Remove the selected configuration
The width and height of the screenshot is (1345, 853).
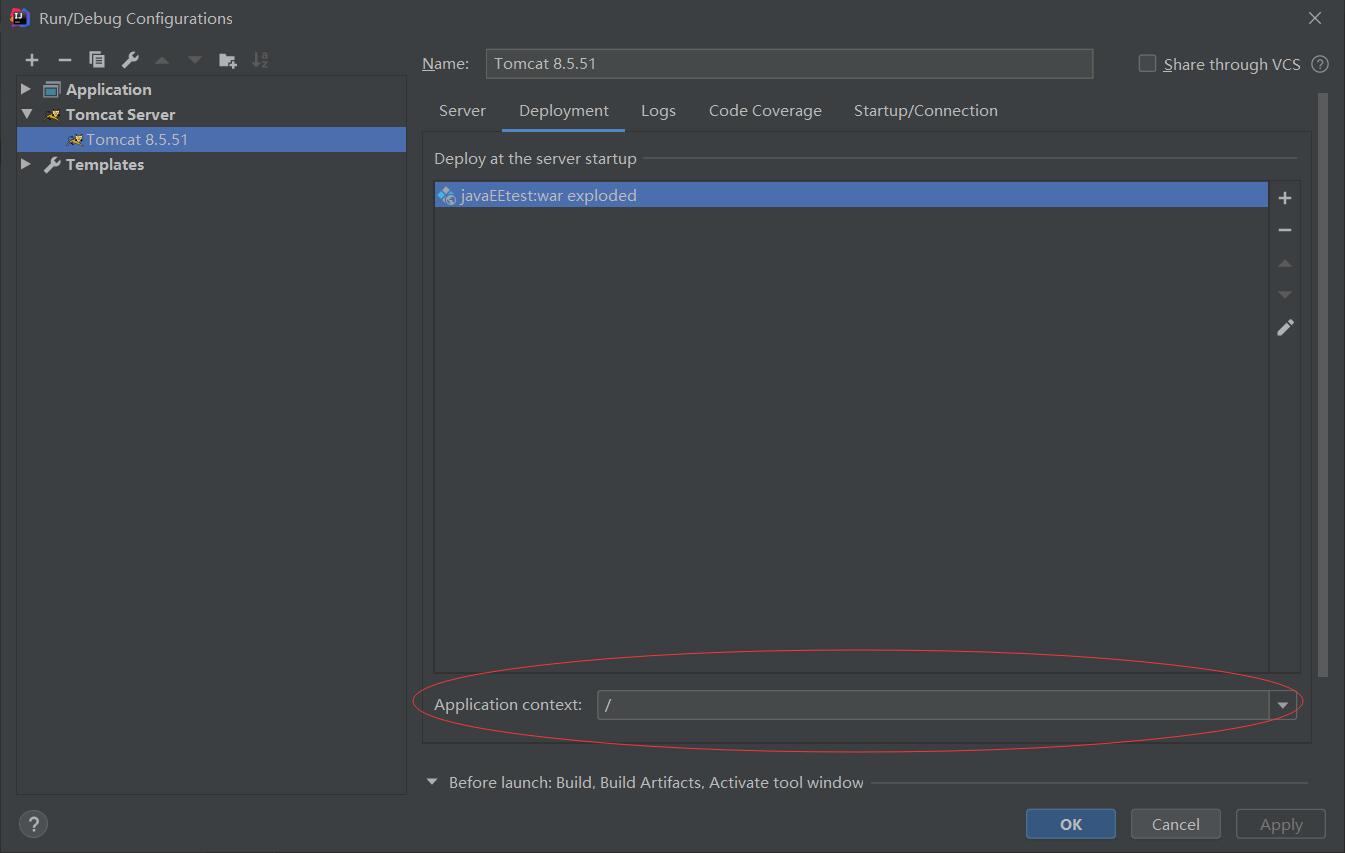pos(64,60)
